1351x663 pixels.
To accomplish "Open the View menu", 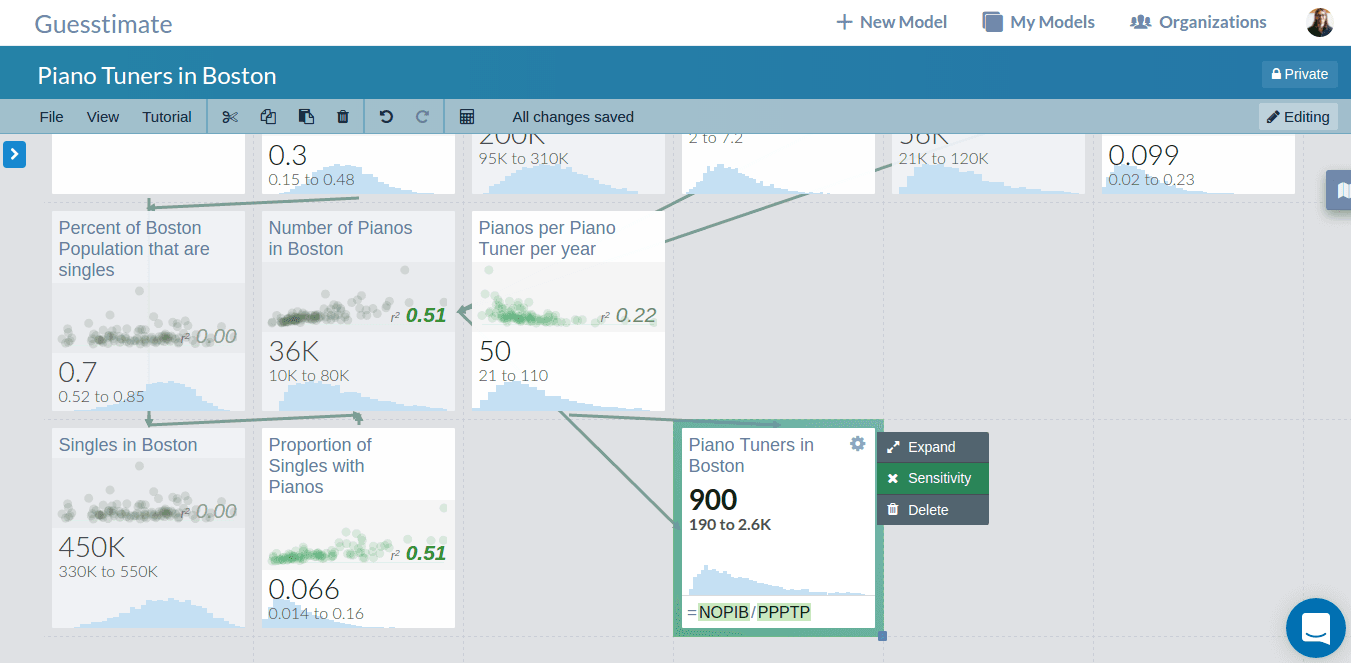I will pyautogui.click(x=103, y=117).
